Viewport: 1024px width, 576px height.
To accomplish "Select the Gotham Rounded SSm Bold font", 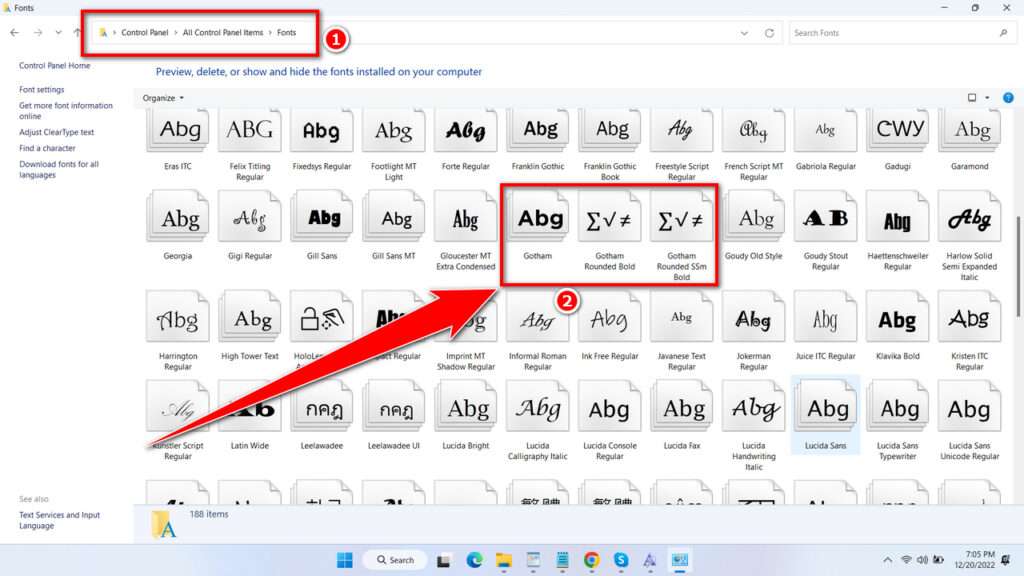I will coord(681,235).
